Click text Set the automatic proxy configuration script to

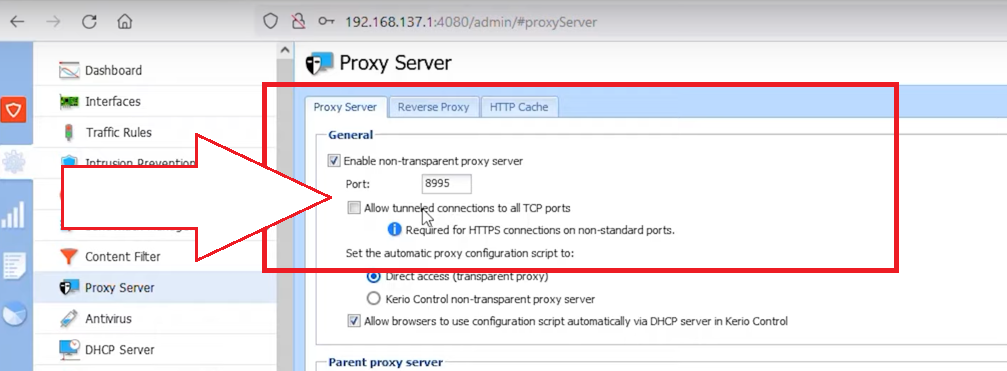pos(460,253)
